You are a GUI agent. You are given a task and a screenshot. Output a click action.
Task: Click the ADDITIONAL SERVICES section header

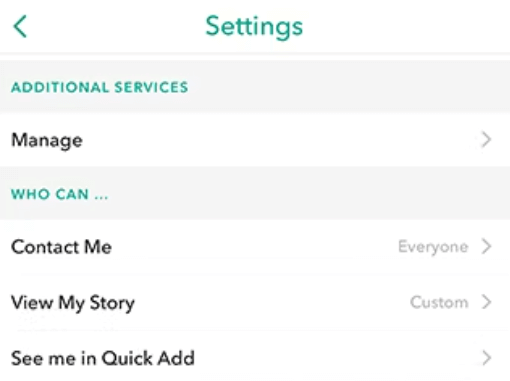click(100, 87)
